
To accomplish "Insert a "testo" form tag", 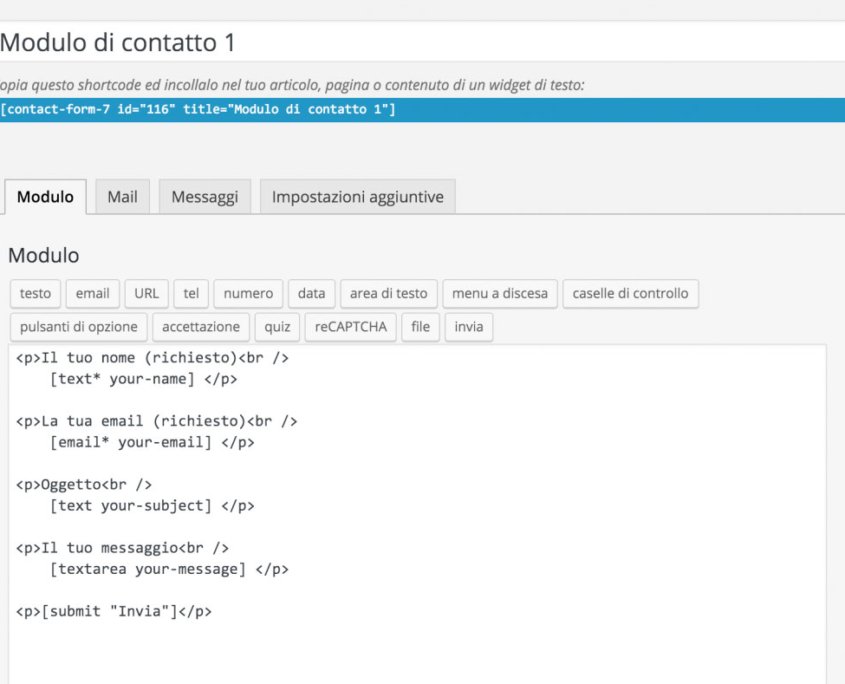I will 34,293.
